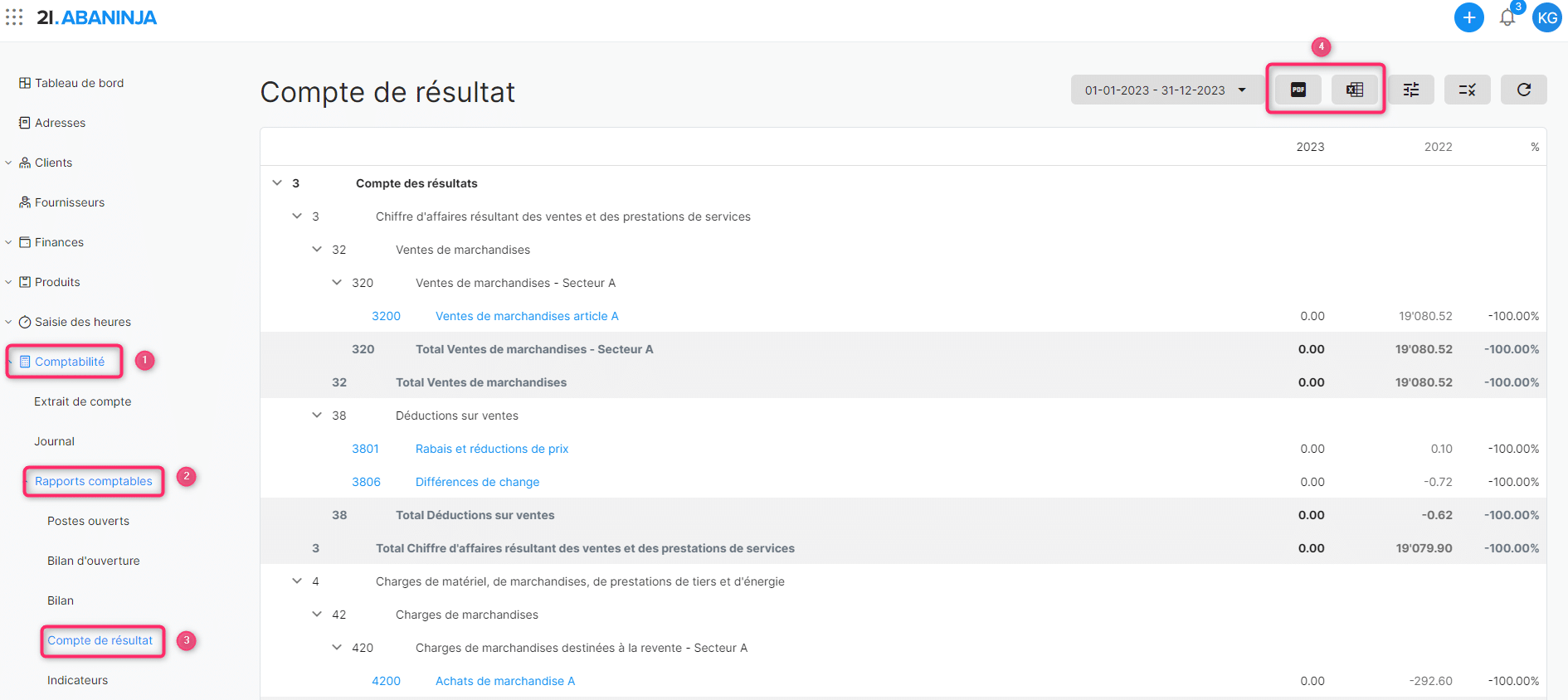This screenshot has height=700, width=1568.
Task: Click the 2023 column header
Action: tap(1310, 147)
